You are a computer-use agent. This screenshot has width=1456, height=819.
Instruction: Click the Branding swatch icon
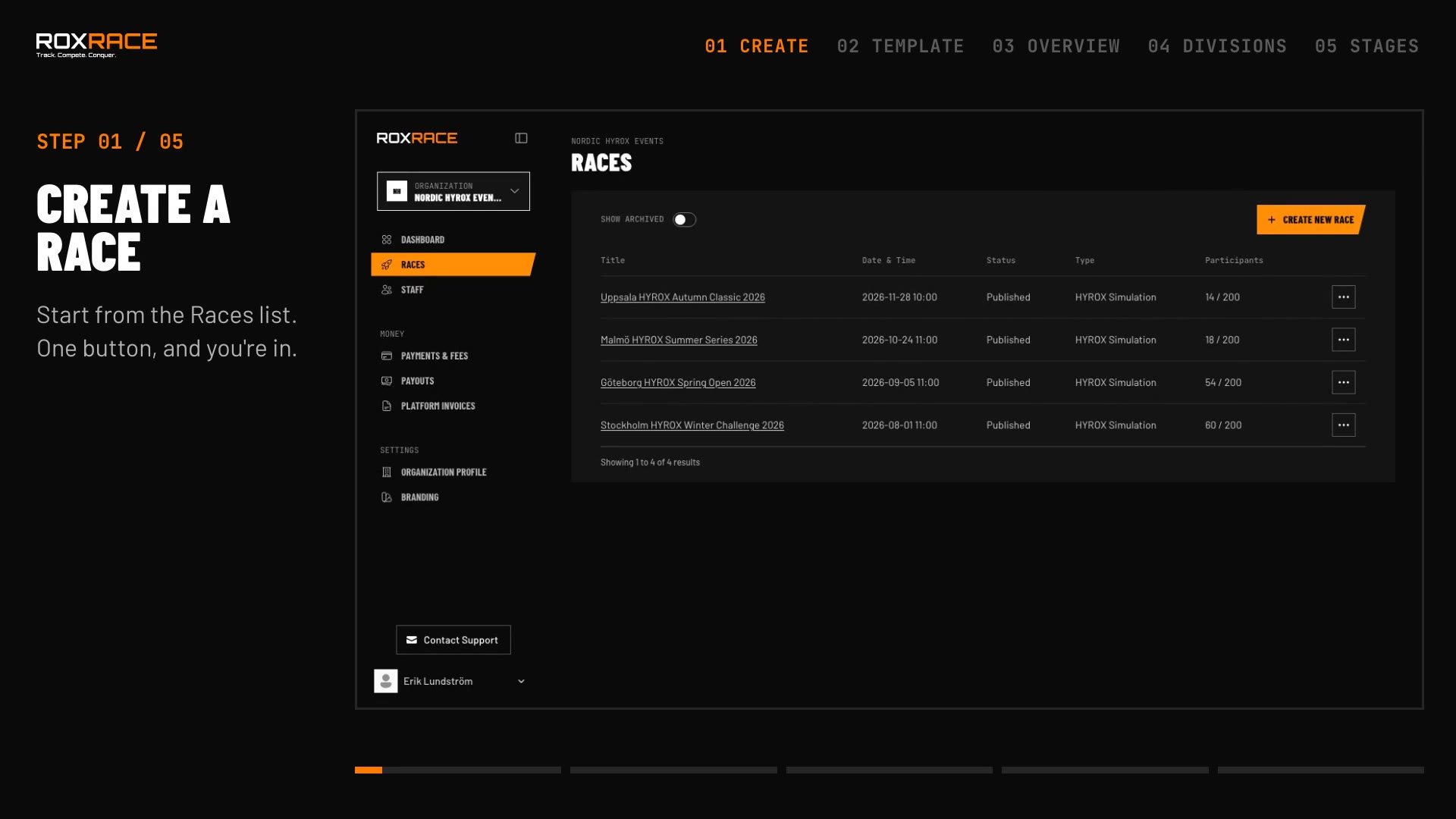pos(387,497)
